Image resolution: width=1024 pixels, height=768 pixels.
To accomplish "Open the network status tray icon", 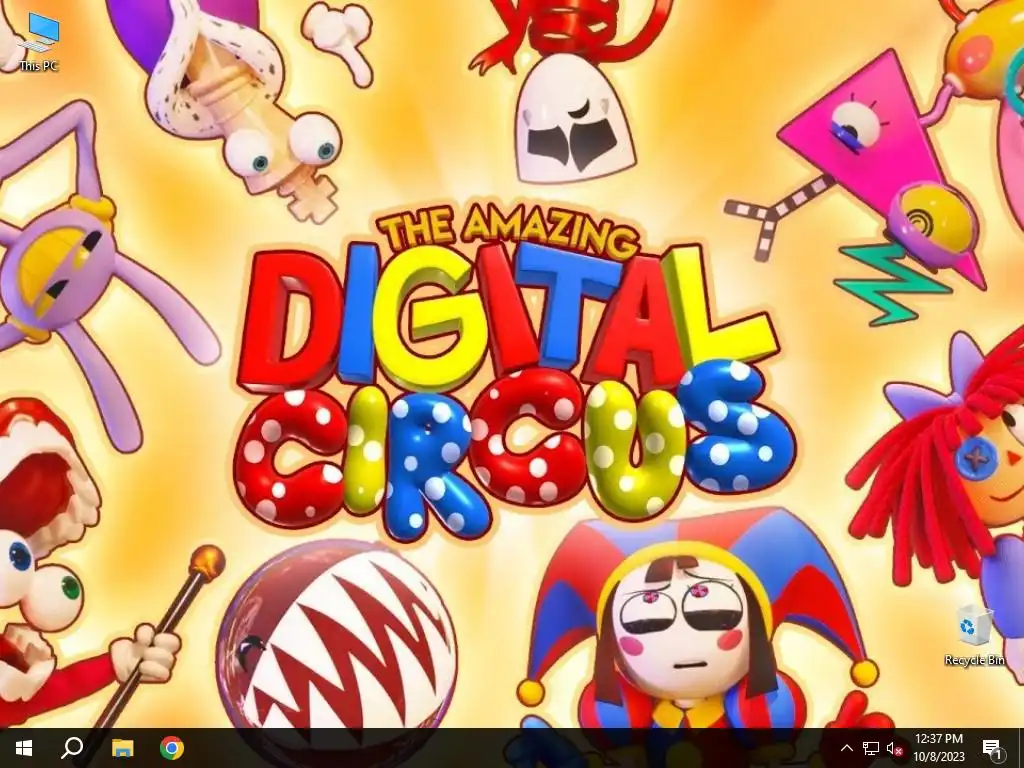I will pyautogui.click(x=871, y=748).
